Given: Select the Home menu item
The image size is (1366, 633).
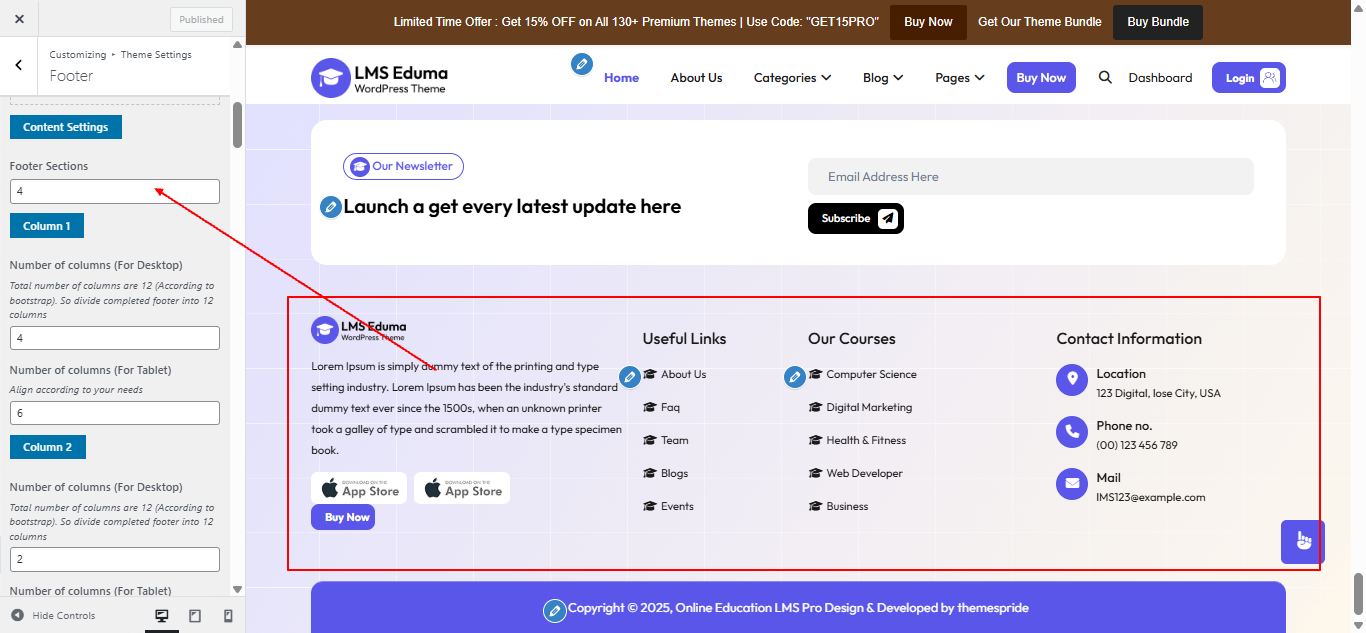Looking at the screenshot, I should point(621,77).
